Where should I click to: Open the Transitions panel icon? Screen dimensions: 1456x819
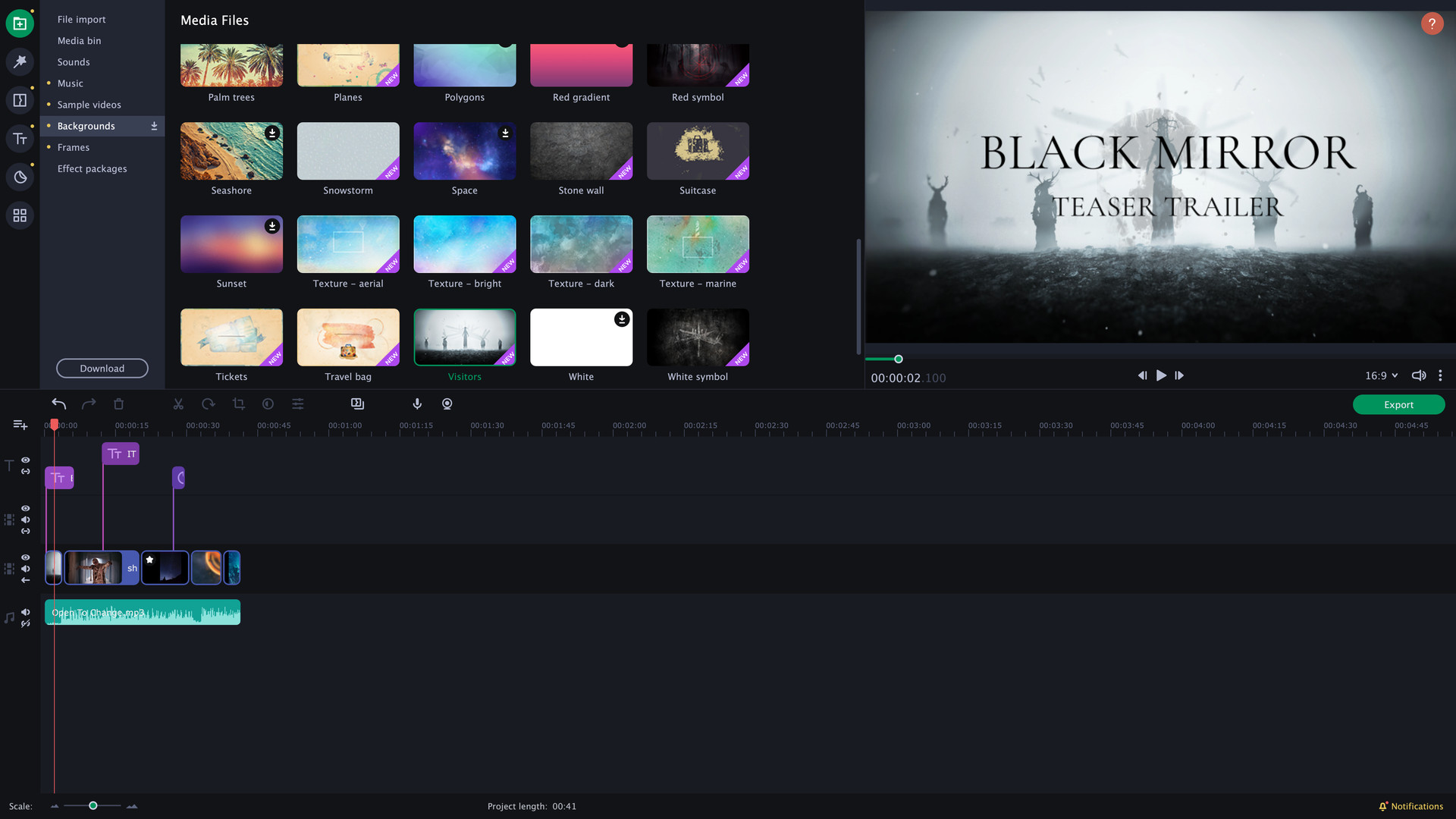coord(20,100)
